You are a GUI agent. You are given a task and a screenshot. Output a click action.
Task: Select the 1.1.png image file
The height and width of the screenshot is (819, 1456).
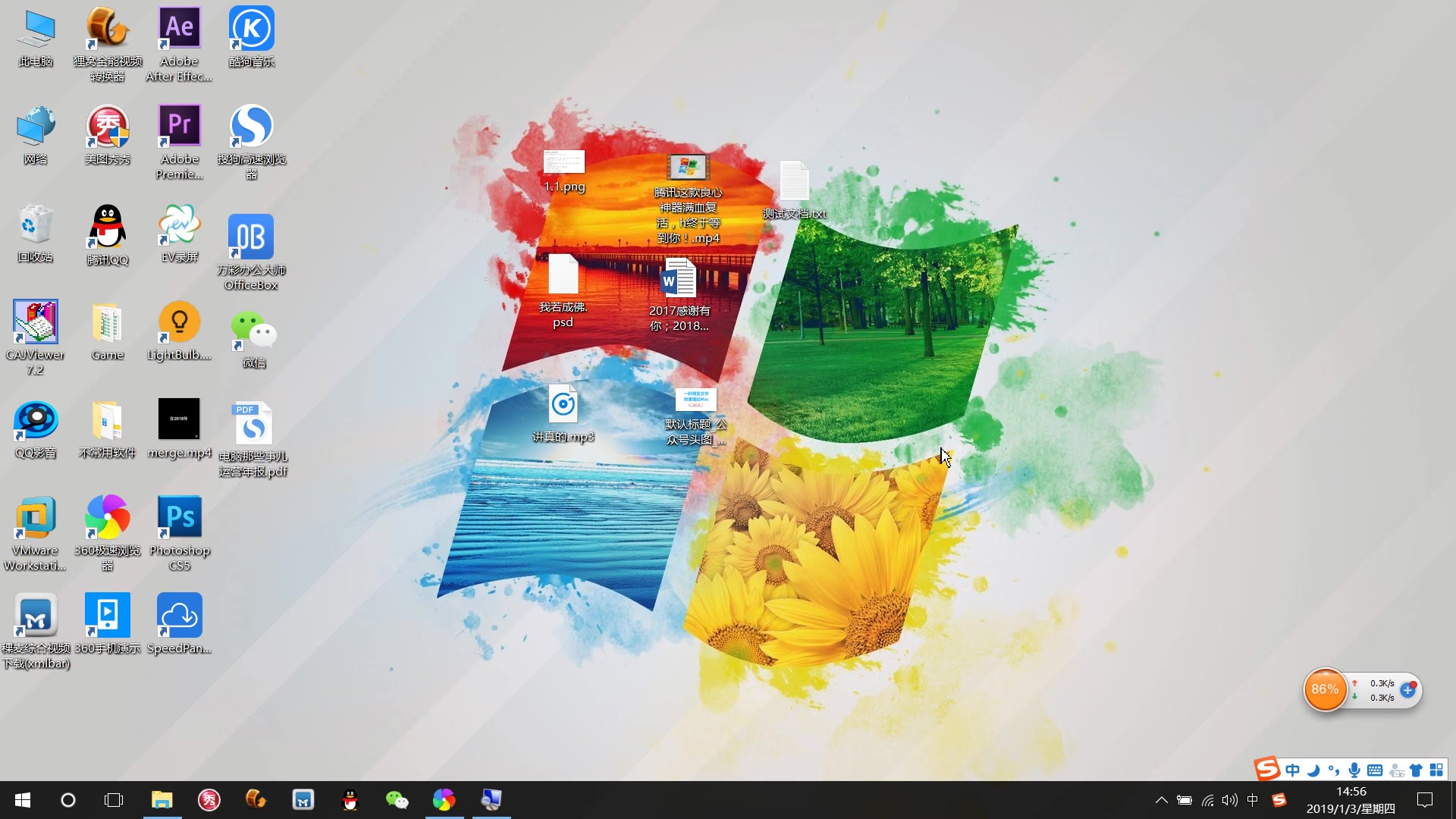click(564, 171)
